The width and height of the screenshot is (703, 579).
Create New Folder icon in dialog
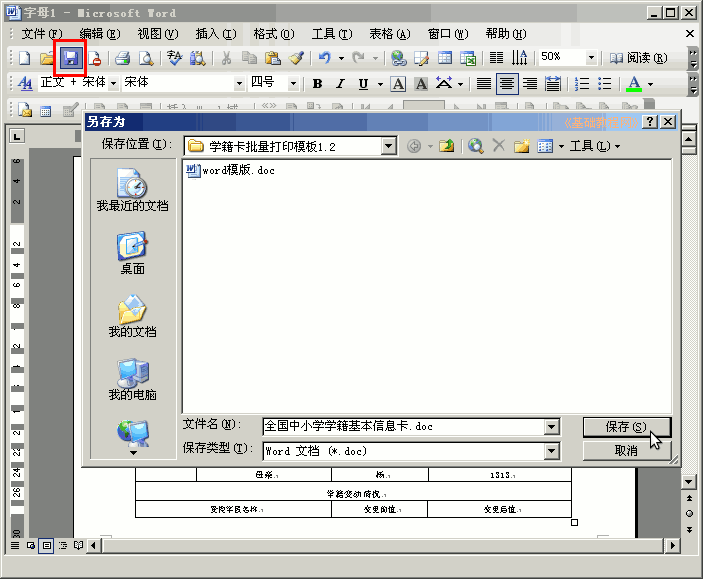point(521,146)
